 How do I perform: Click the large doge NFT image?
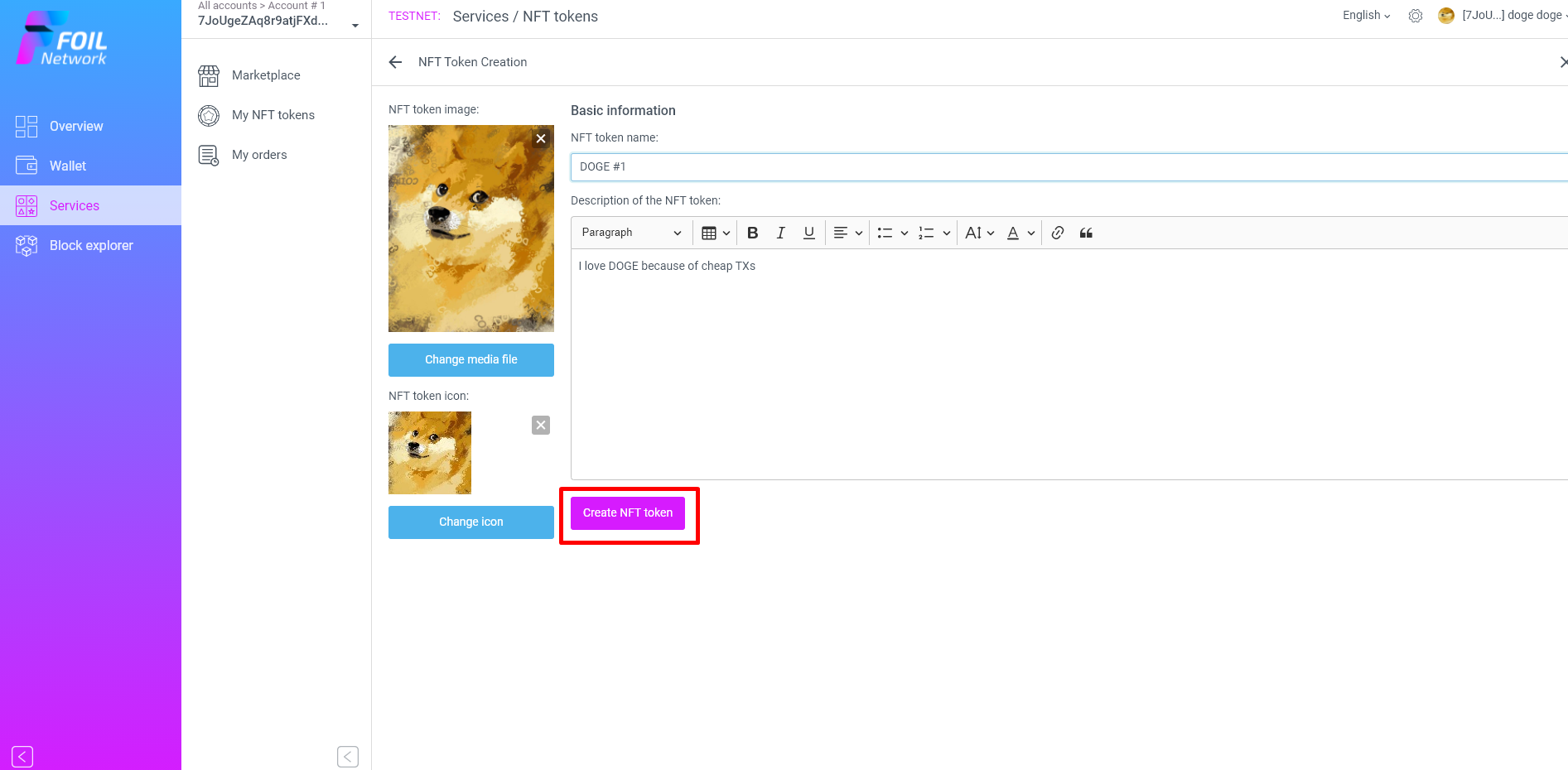[x=471, y=229]
